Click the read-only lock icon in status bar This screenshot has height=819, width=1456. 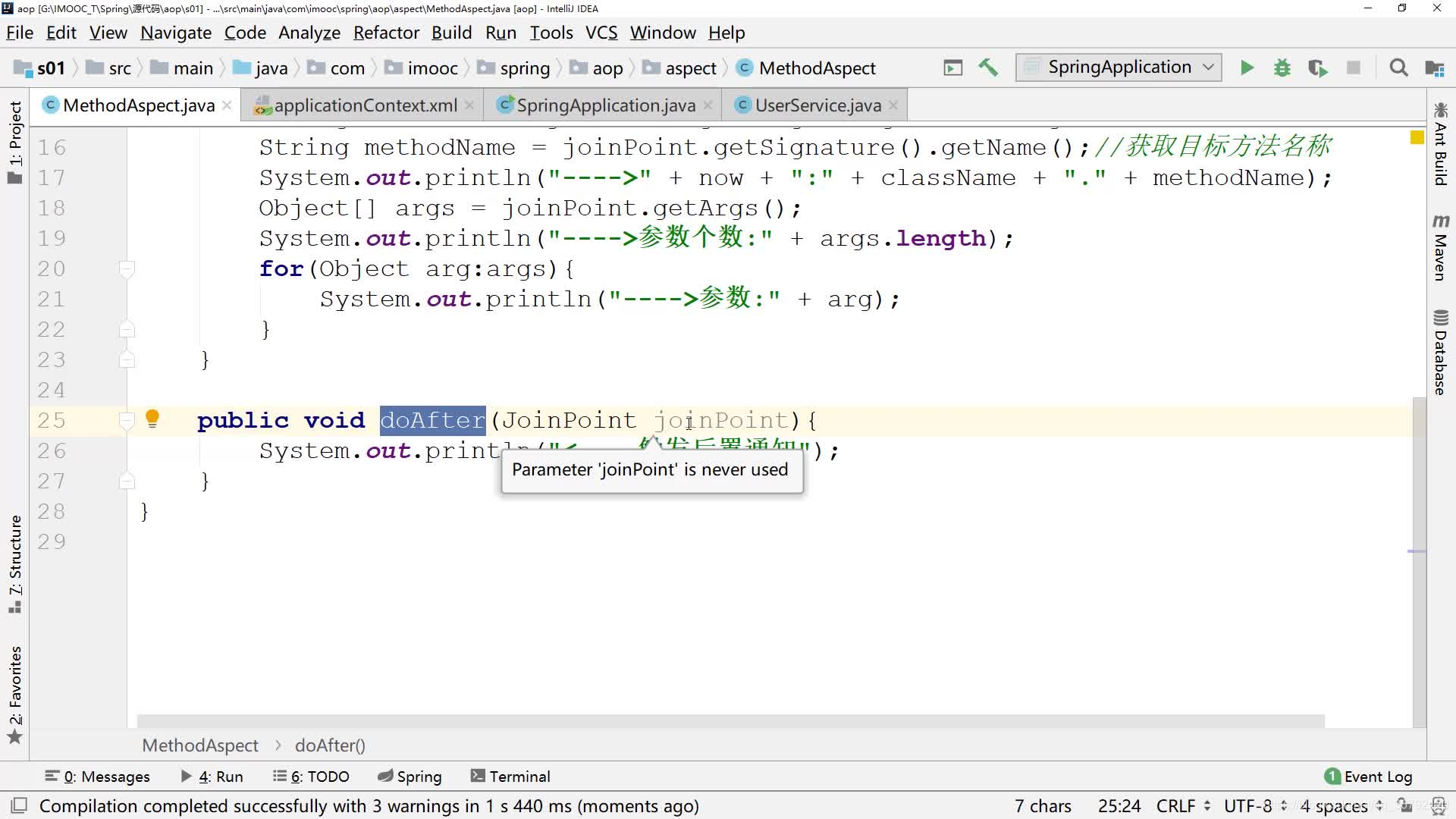(1405, 805)
